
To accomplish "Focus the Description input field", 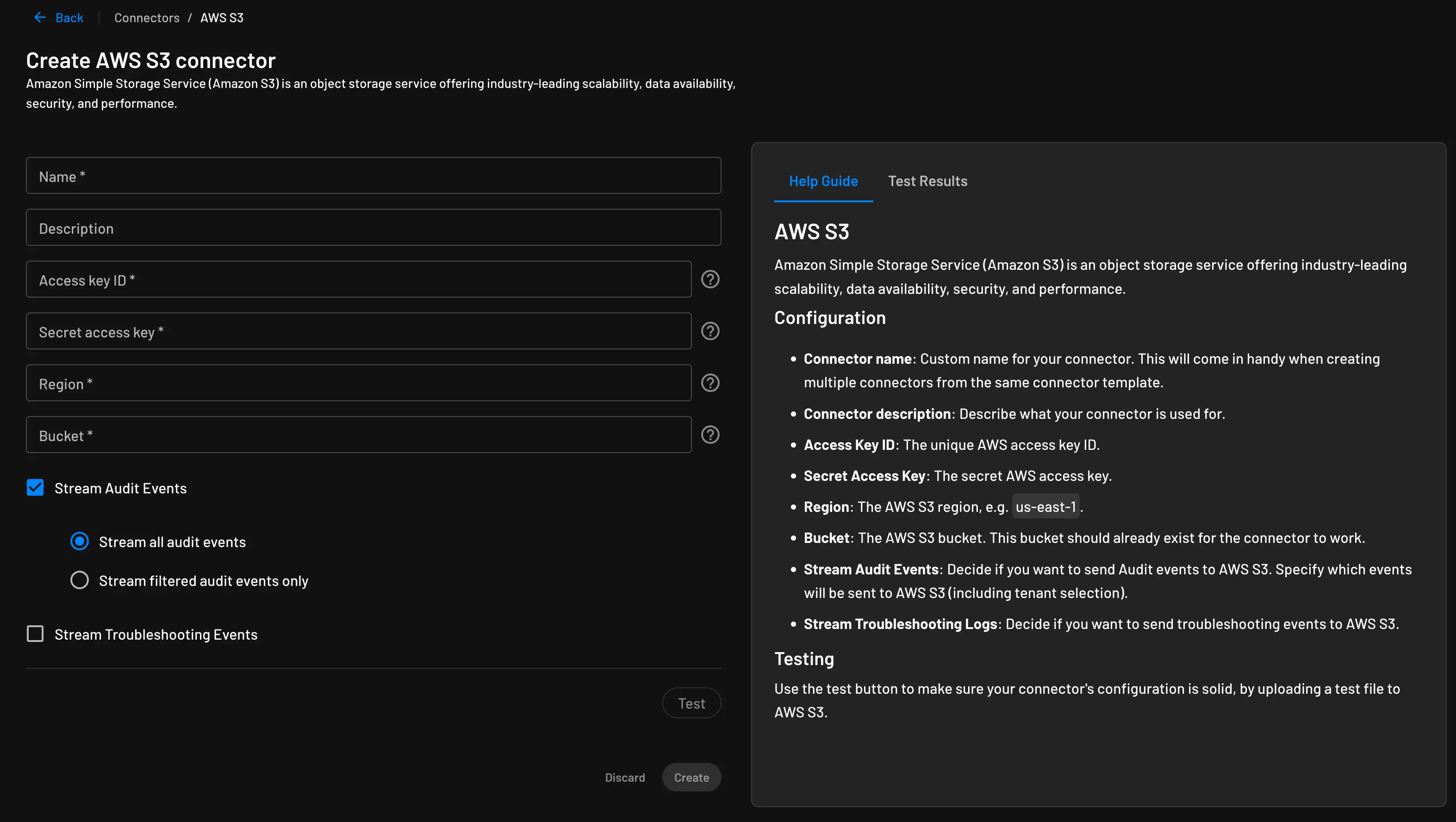I will [373, 227].
